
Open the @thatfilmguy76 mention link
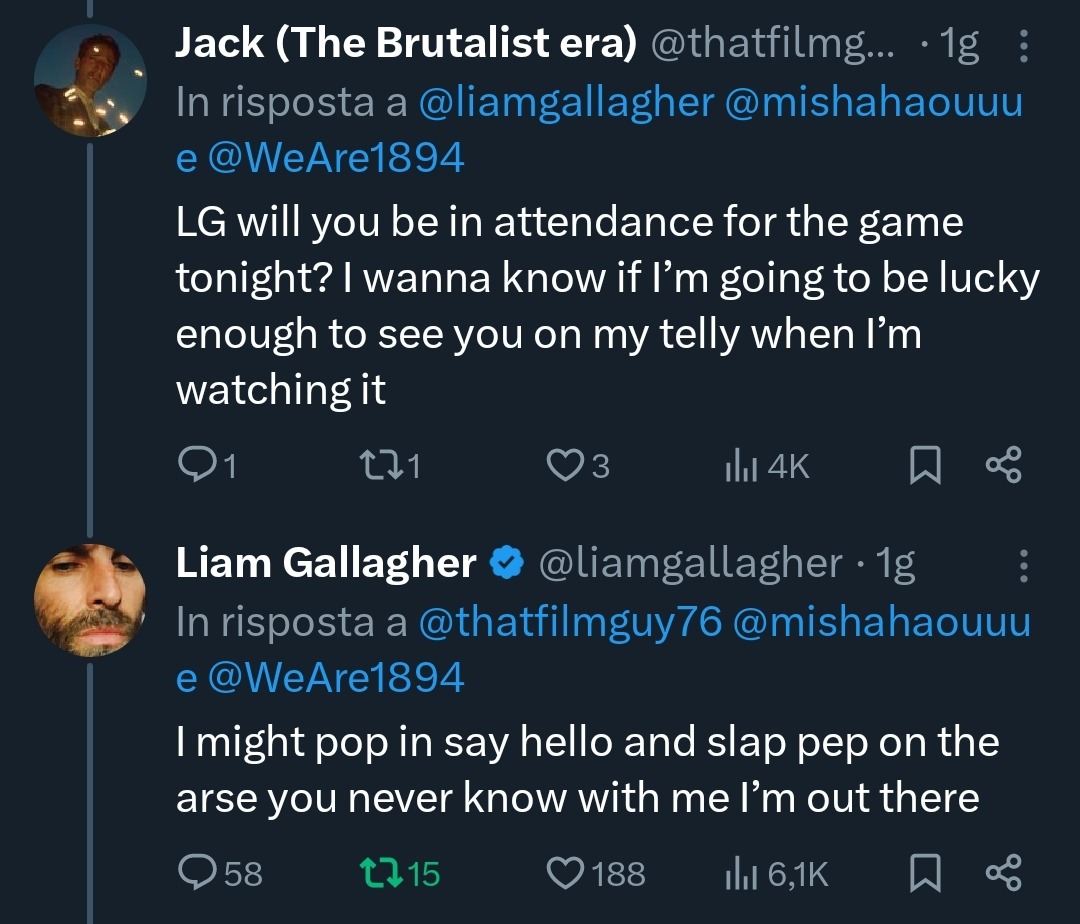(x=570, y=622)
